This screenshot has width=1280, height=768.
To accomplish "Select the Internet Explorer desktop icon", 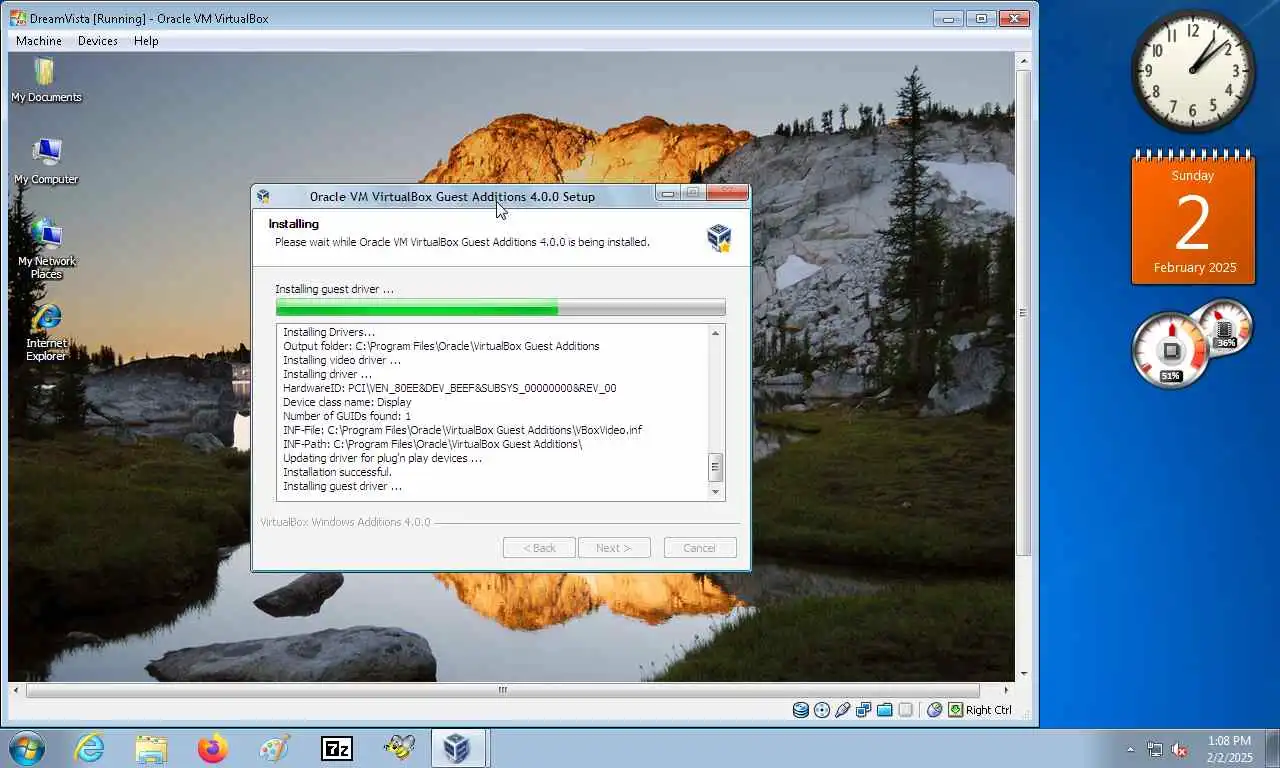I will [46, 333].
